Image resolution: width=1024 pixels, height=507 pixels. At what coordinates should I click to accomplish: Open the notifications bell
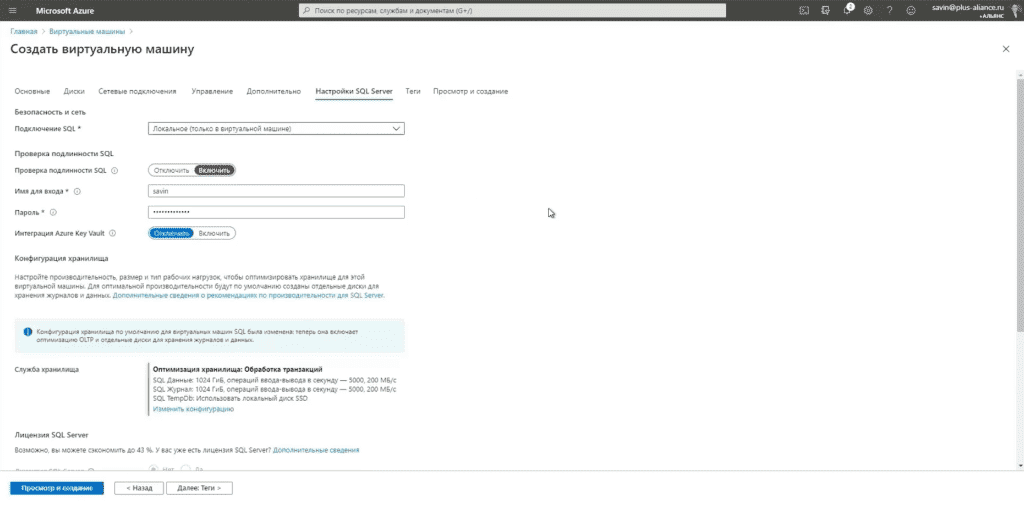[848, 10]
